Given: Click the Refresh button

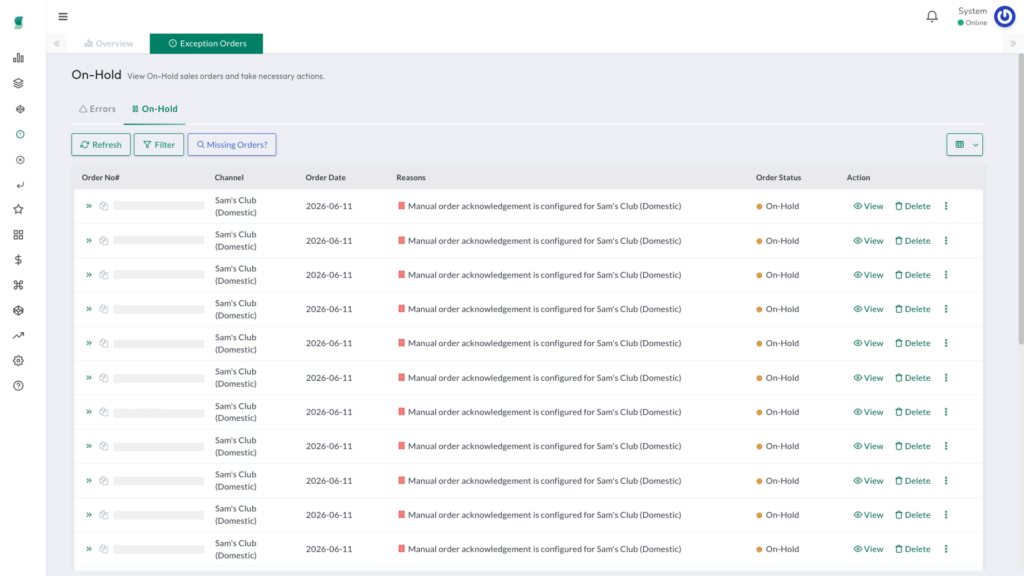Looking at the screenshot, I should pos(101,144).
